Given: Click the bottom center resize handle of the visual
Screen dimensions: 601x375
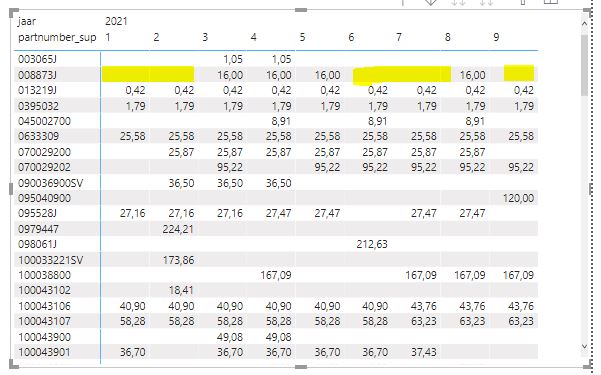Looking at the screenshot, I should pyautogui.click(x=301, y=367).
